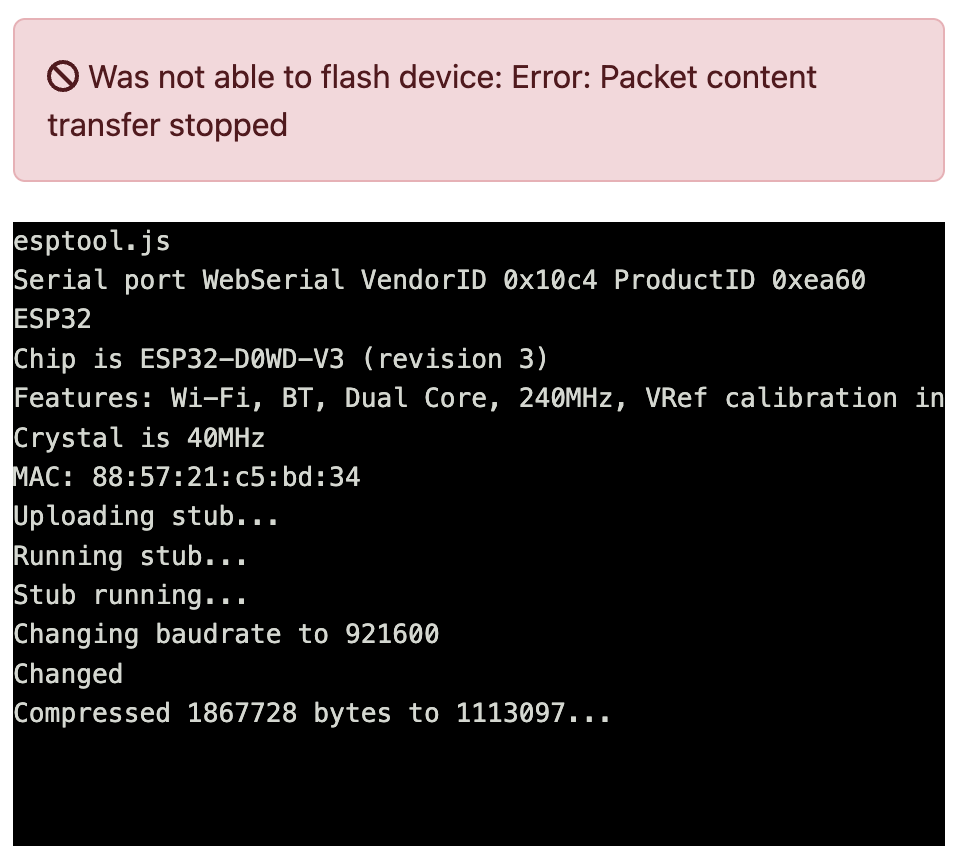Click the standalone ESP32 log line
The height and width of the screenshot is (846, 956).
[x=52, y=319]
